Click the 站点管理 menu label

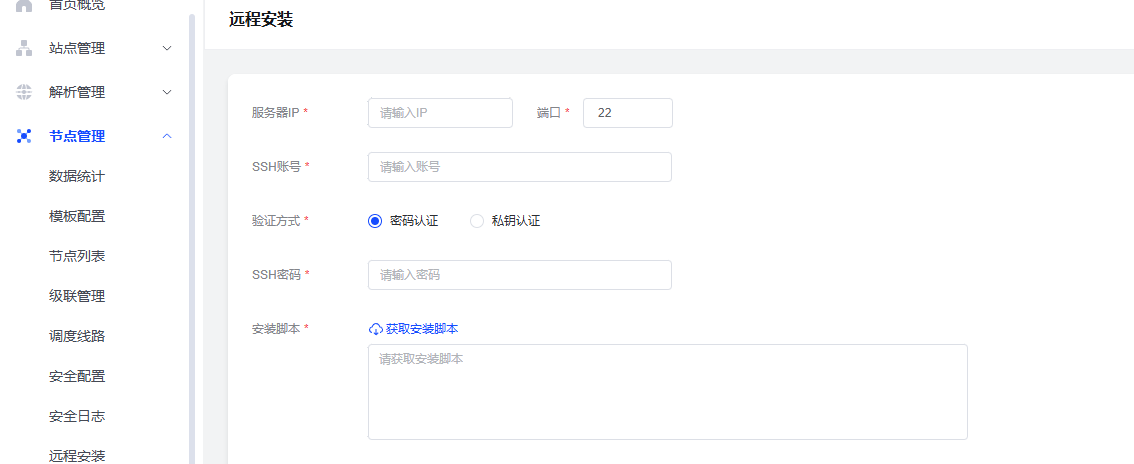click(77, 48)
